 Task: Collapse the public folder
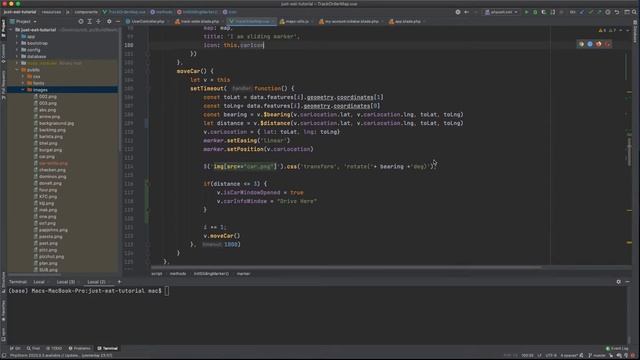click(x=17, y=70)
